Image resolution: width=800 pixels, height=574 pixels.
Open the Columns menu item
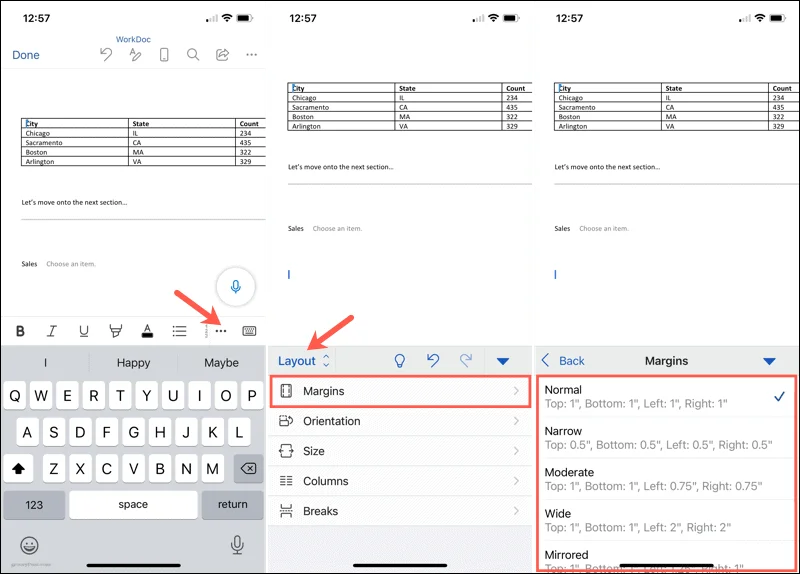coord(400,481)
